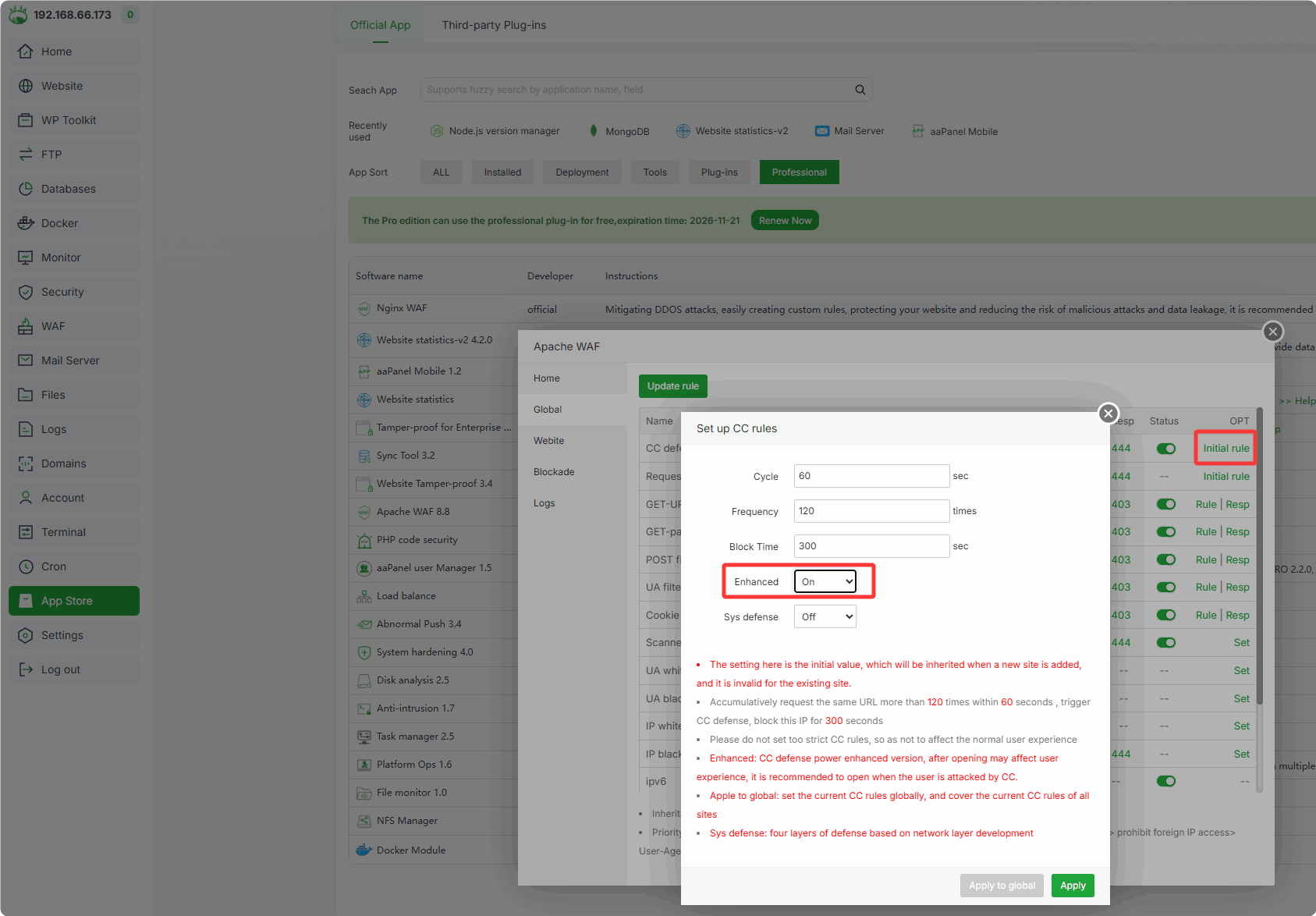
Task: Open Files folder icon
Action: click(x=26, y=395)
